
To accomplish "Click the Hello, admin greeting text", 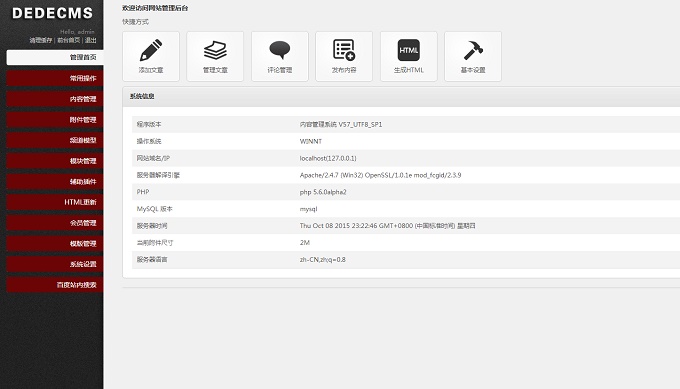I will coord(77,32).
